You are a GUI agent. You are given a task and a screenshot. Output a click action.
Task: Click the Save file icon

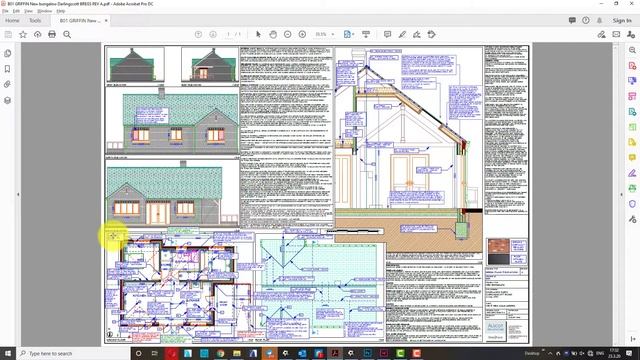pyautogui.click(x=8, y=35)
